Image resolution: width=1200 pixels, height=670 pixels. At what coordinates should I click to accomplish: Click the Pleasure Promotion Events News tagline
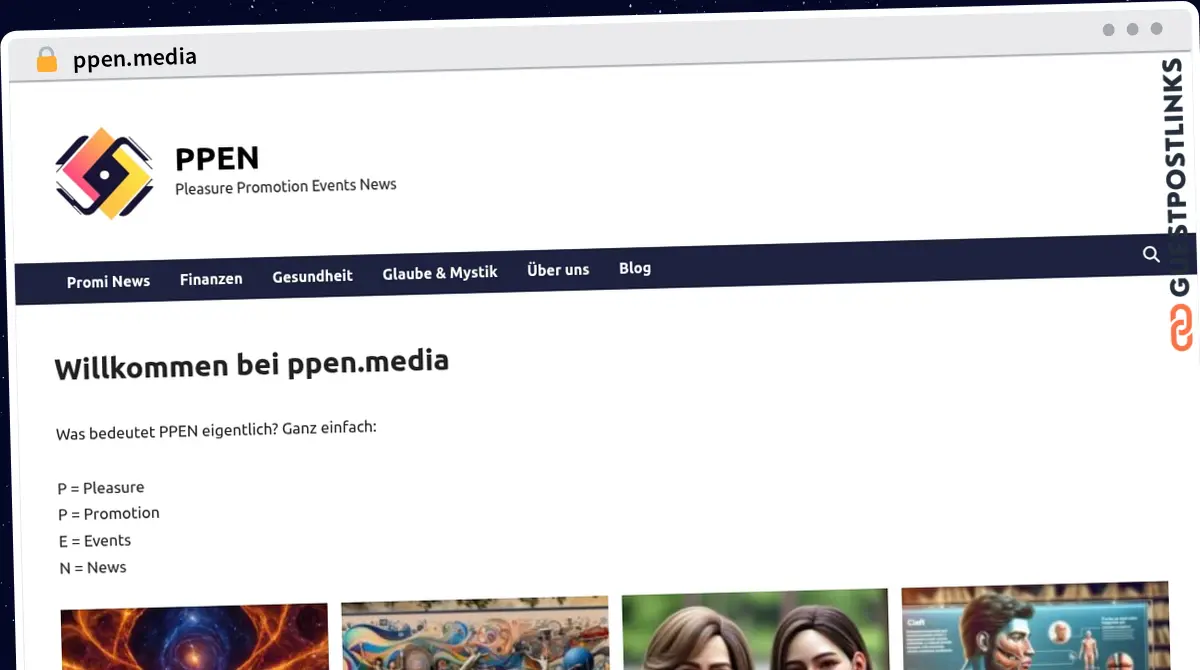coord(286,186)
